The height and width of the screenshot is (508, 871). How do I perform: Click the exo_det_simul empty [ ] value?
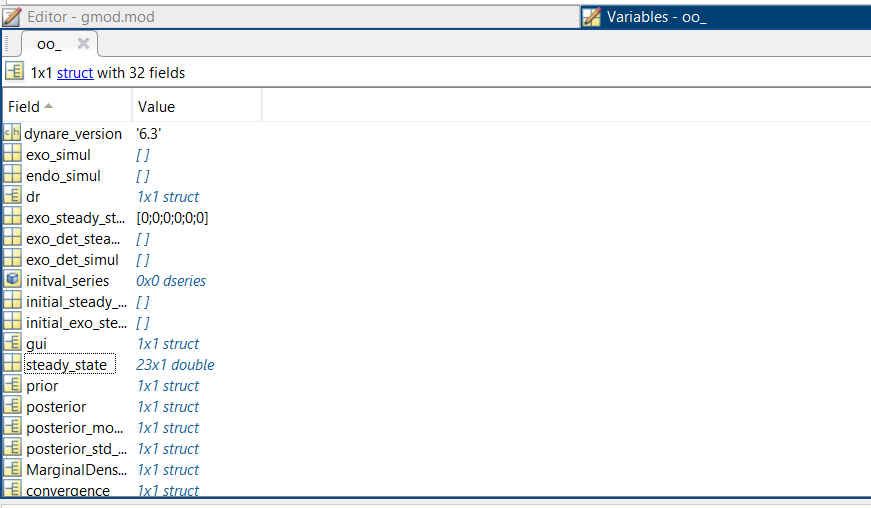[143, 260]
